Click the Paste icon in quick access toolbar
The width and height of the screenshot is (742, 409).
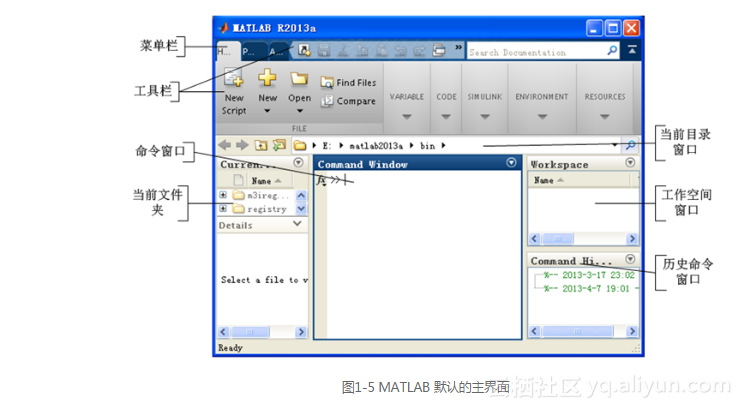click(x=381, y=50)
